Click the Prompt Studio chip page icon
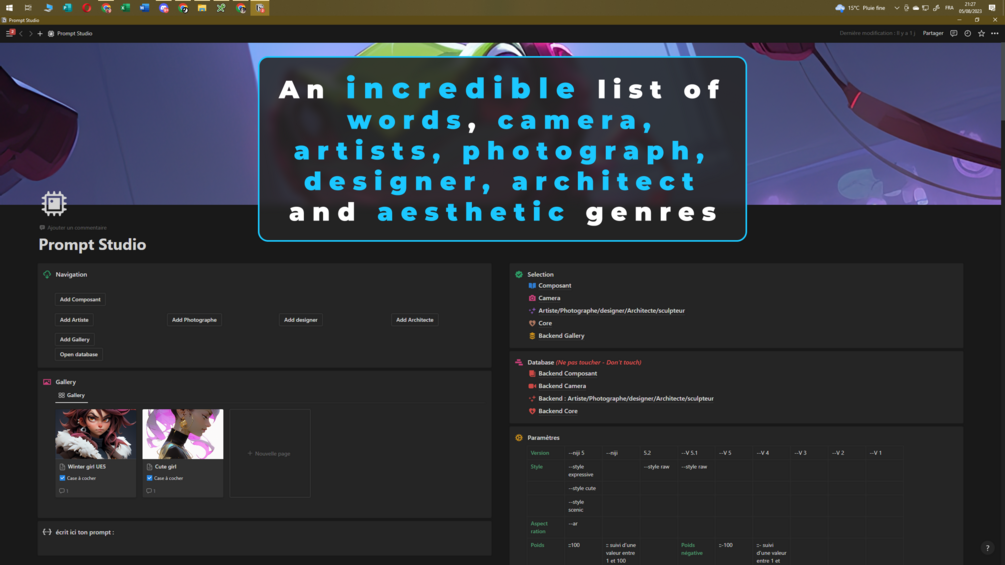The width and height of the screenshot is (1005, 565). click(54, 203)
